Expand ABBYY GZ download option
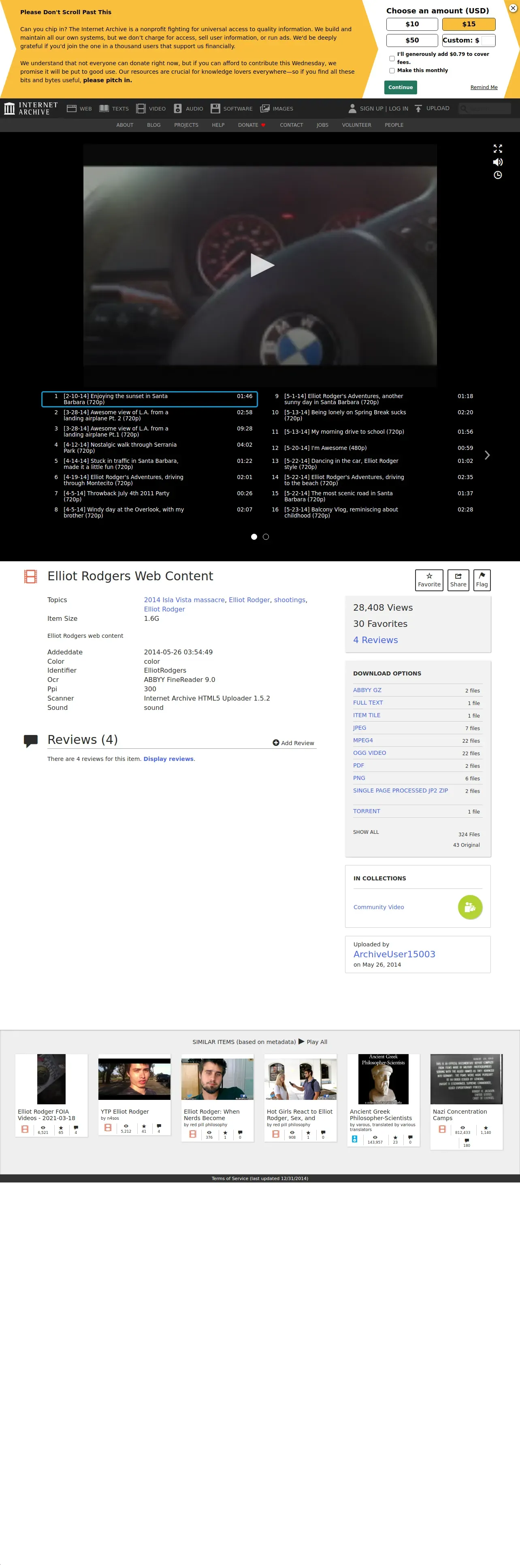The height and width of the screenshot is (1568, 520). pos(367,690)
